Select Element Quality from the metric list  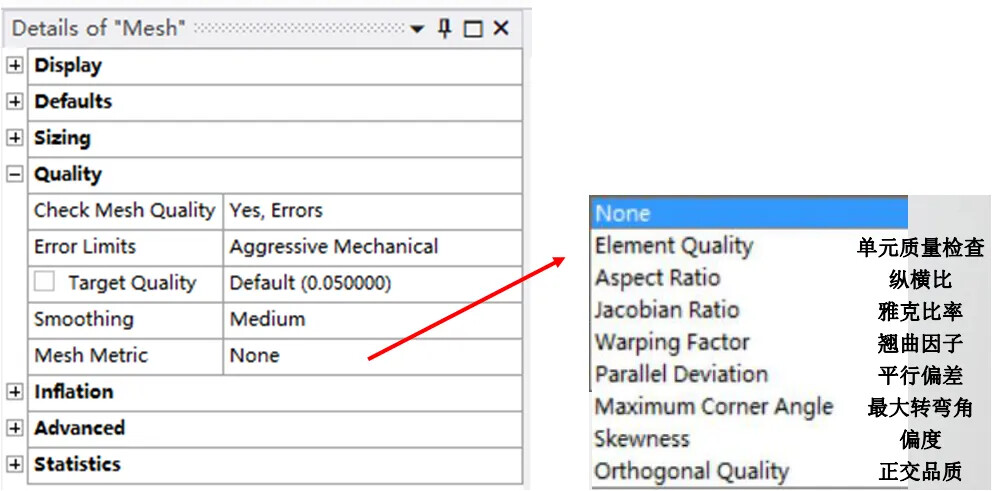click(673, 246)
